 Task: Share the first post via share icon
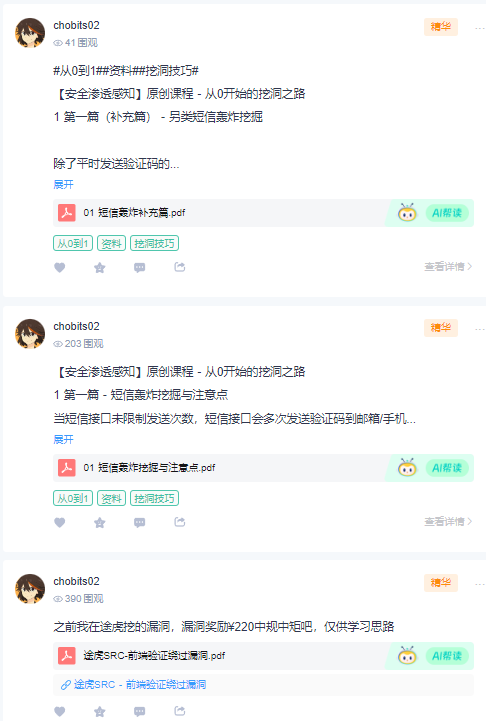[x=180, y=267]
